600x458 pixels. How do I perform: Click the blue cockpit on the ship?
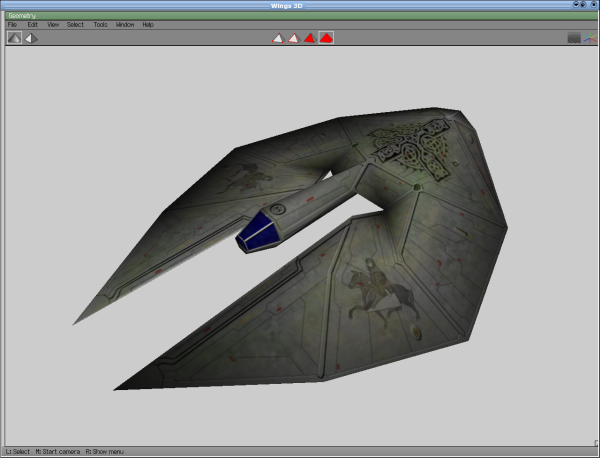pyautogui.click(x=256, y=230)
